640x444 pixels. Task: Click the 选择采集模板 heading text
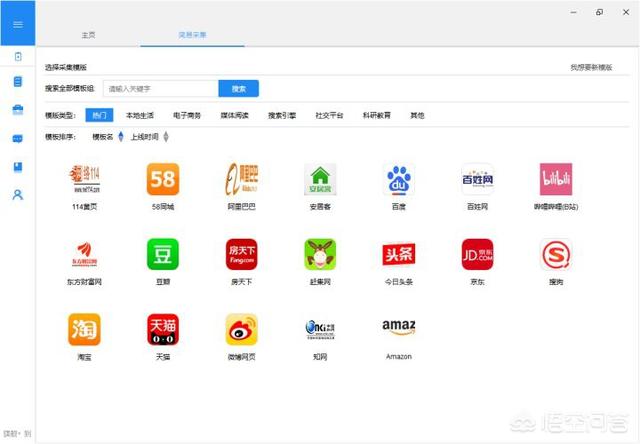click(66, 67)
